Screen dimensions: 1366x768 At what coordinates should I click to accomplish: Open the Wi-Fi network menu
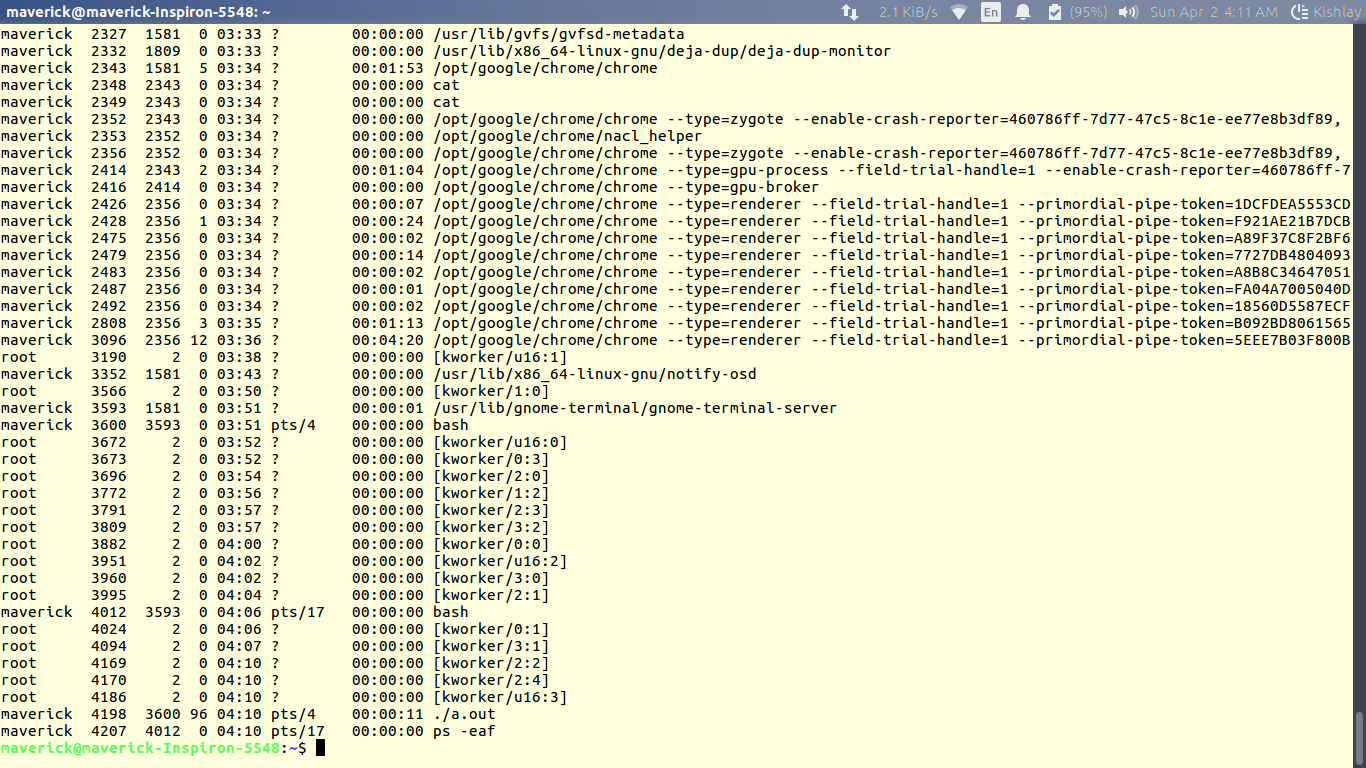point(959,12)
